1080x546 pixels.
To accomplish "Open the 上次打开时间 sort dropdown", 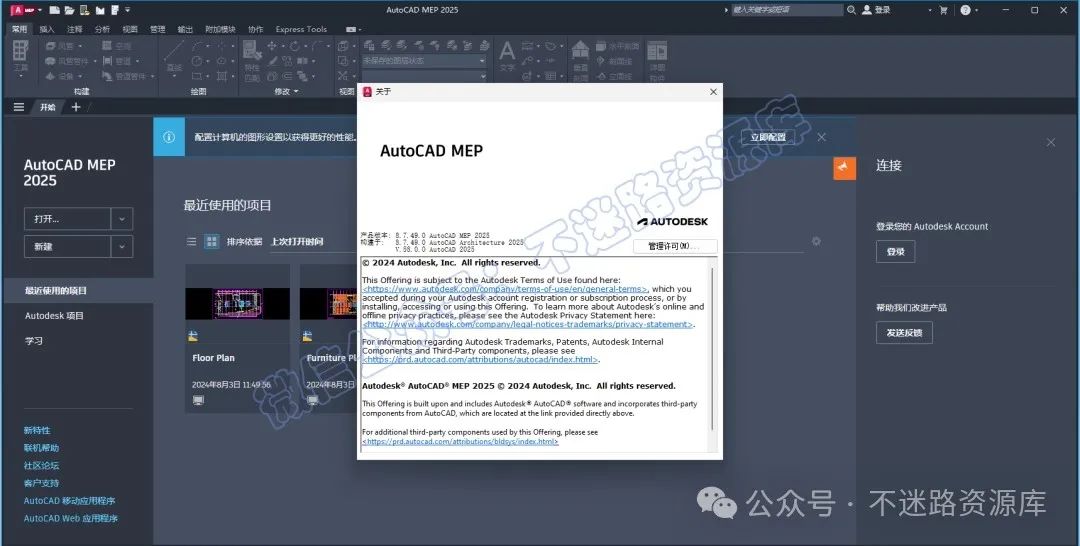I will pos(297,242).
